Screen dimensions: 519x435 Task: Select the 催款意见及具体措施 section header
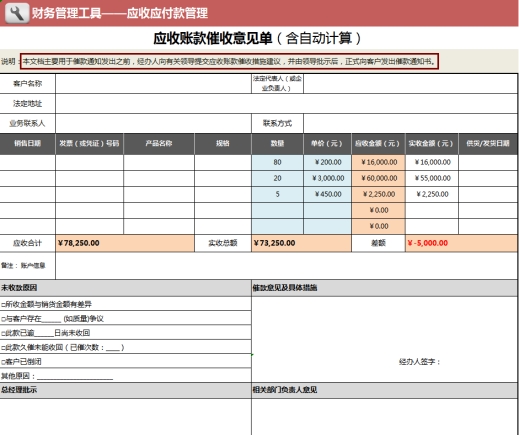tap(385, 288)
